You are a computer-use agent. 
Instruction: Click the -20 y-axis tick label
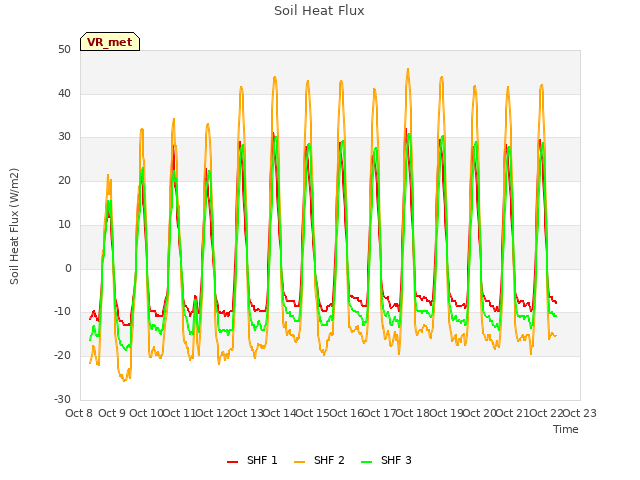62,356
